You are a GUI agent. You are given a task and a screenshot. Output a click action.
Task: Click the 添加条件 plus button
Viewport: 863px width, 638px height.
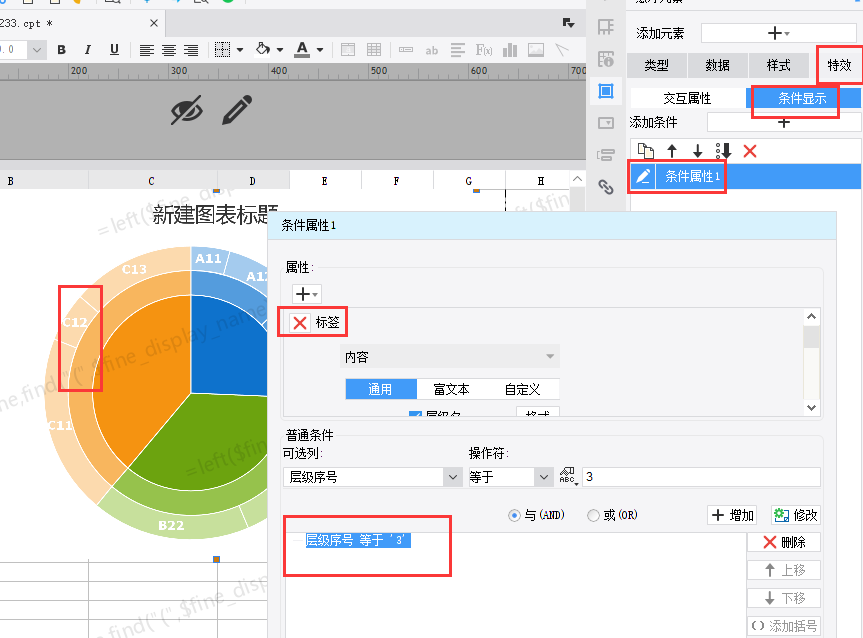pos(784,122)
